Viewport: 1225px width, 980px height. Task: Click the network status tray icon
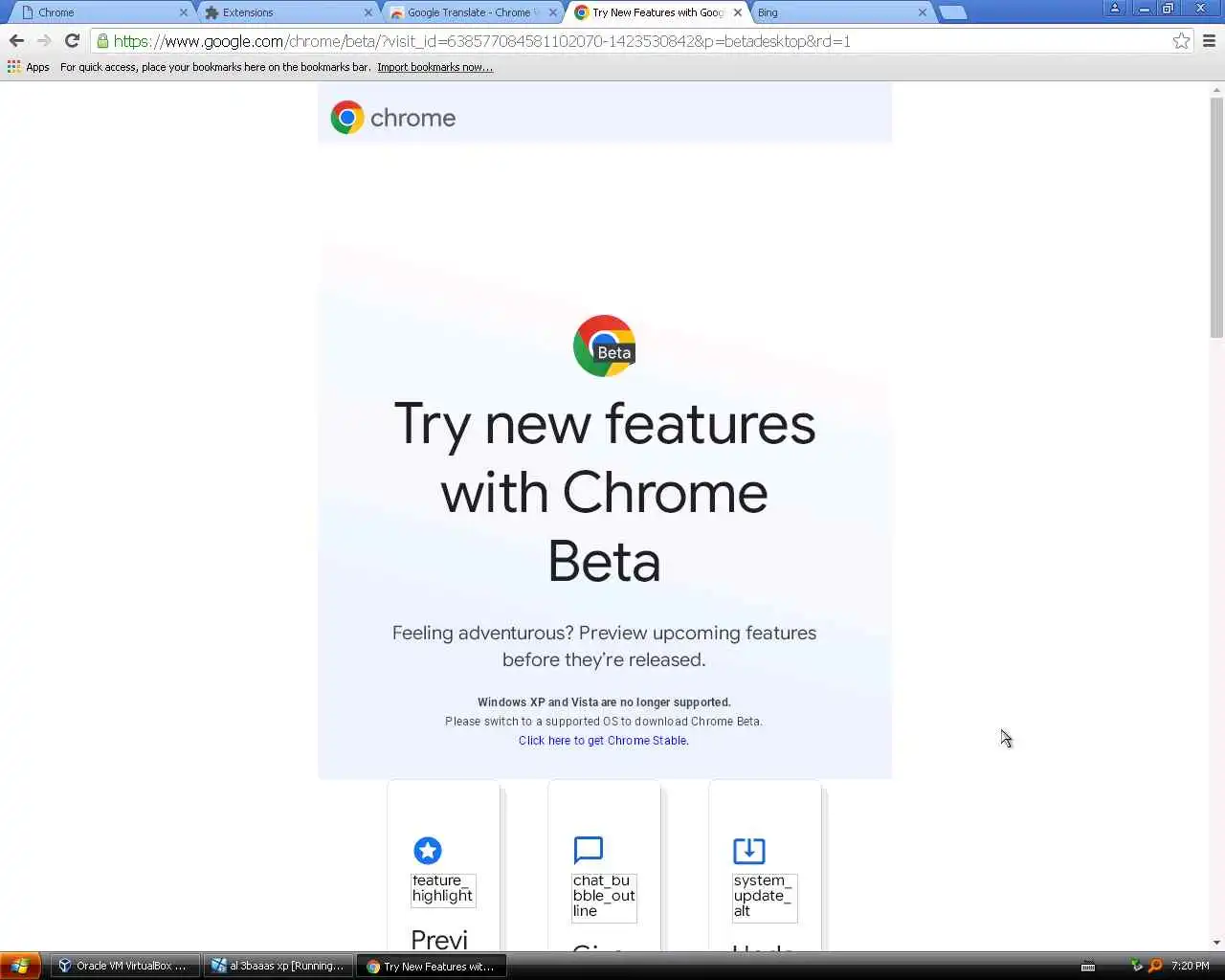tap(1136, 966)
